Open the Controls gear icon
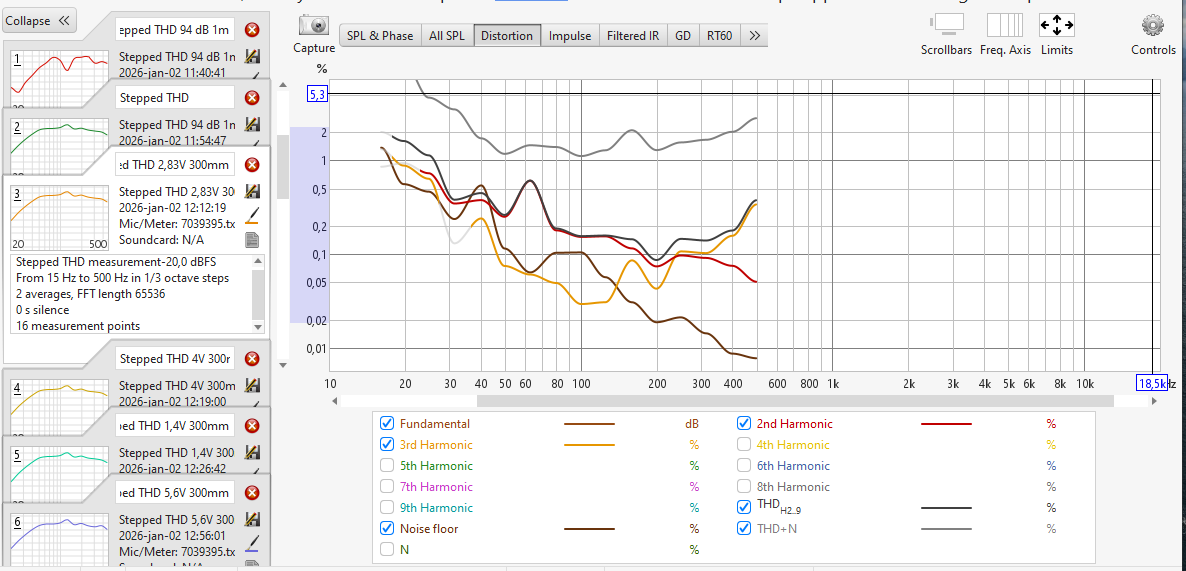Viewport: 1186px width, 571px height. click(1153, 25)
